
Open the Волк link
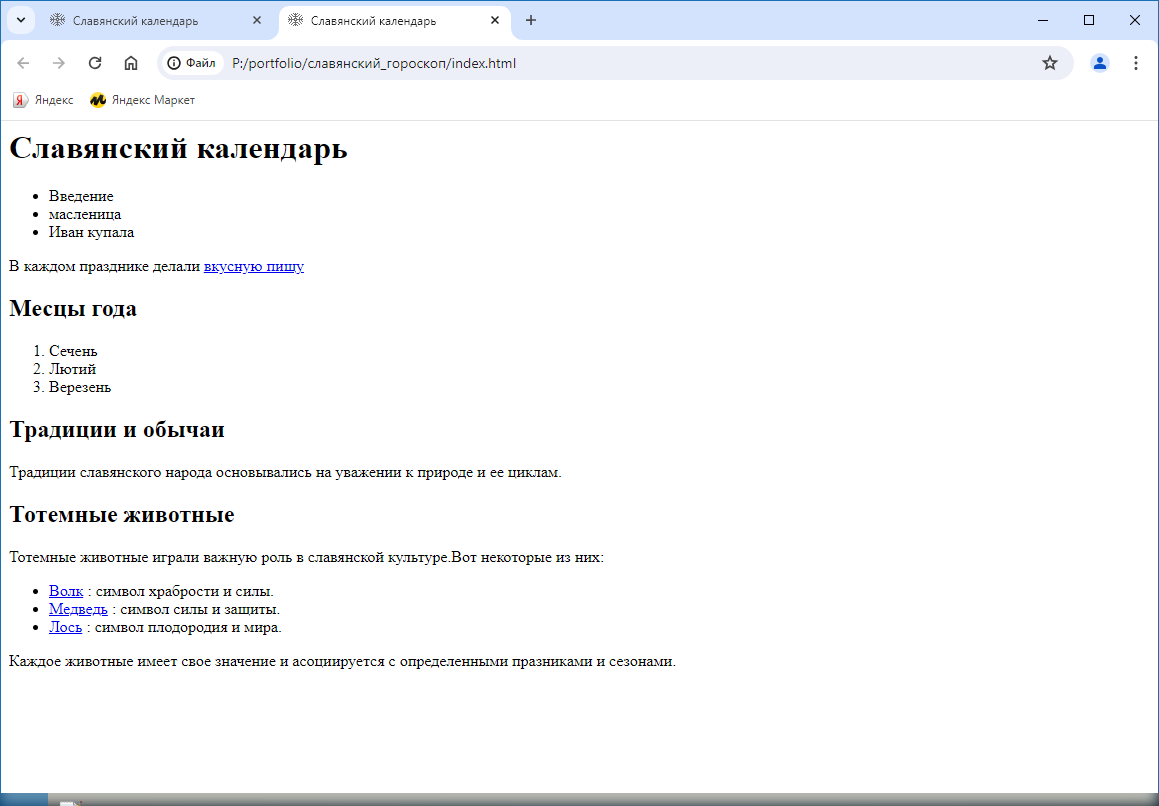pos(66,592)
